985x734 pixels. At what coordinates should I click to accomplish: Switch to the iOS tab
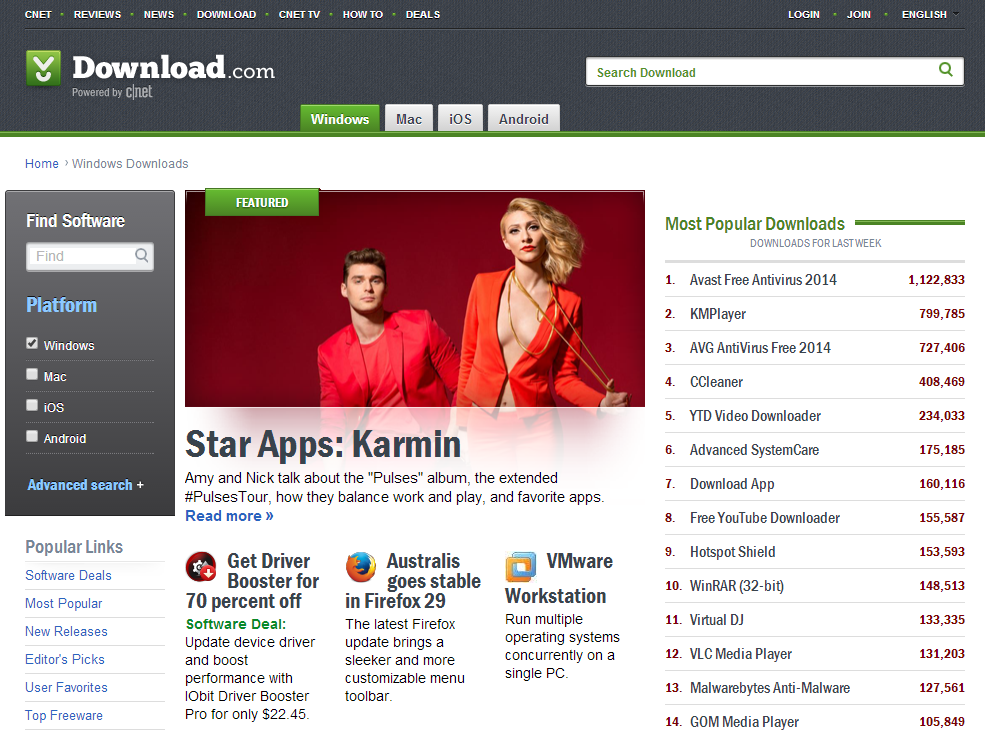pos(460,118)
